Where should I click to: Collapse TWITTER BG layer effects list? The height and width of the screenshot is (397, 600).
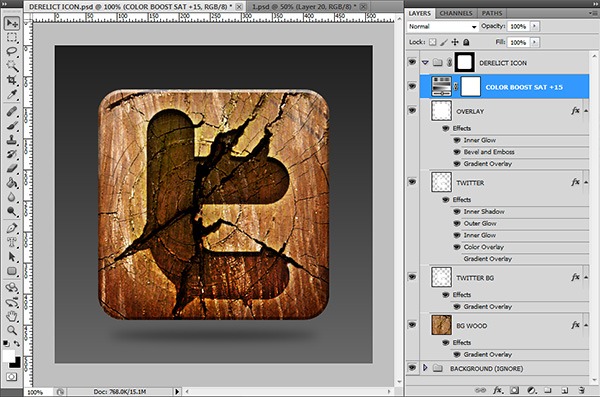pyautogui.click(x=586, y=278)
